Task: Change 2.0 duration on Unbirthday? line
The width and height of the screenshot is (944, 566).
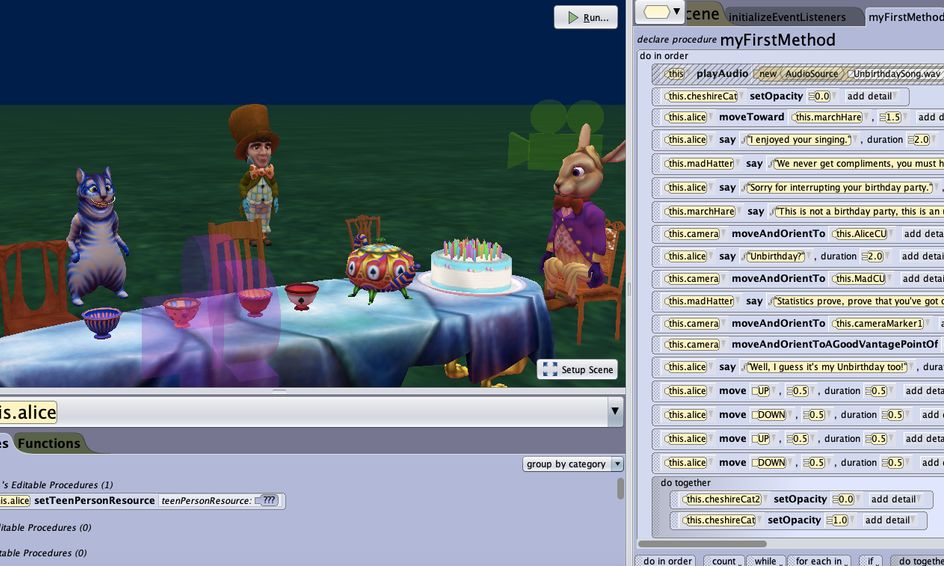Action: click(874, 257)
